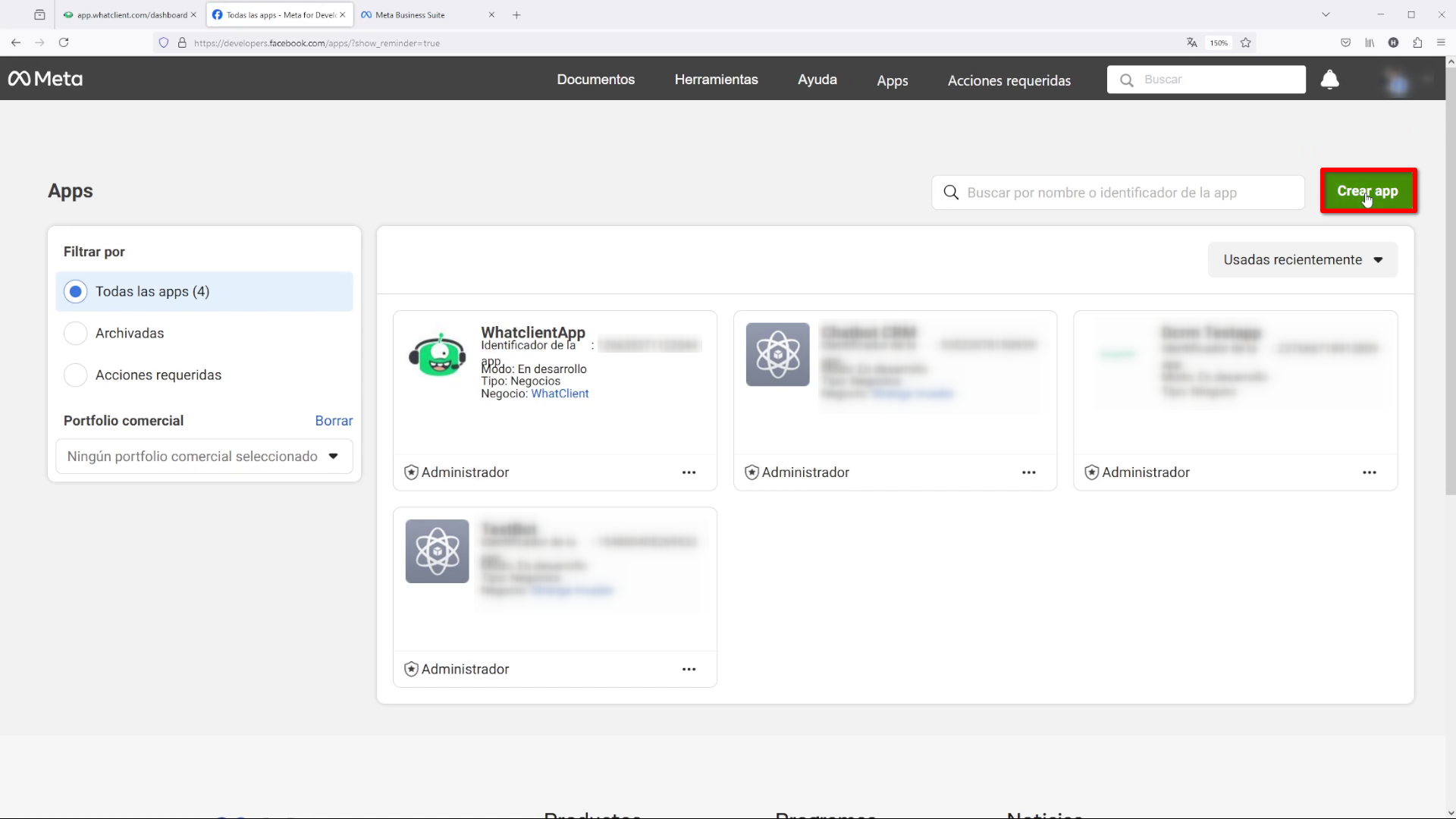The width and height of the screenshot is (1456, 819).
Task: Select the Acciones requeridas filter radio button
Action: 75,375
